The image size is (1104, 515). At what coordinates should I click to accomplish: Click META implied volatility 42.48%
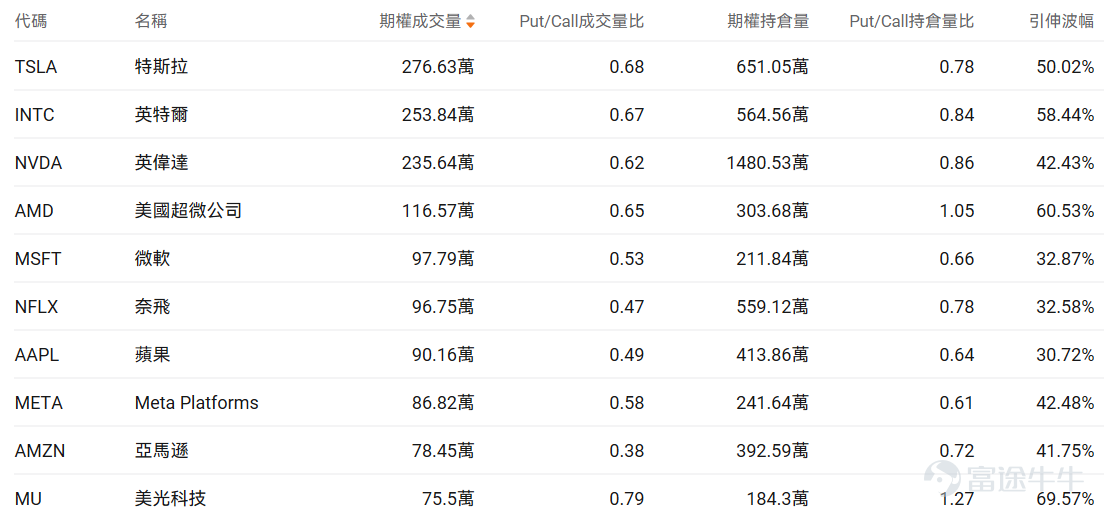tap(1065, 402)
